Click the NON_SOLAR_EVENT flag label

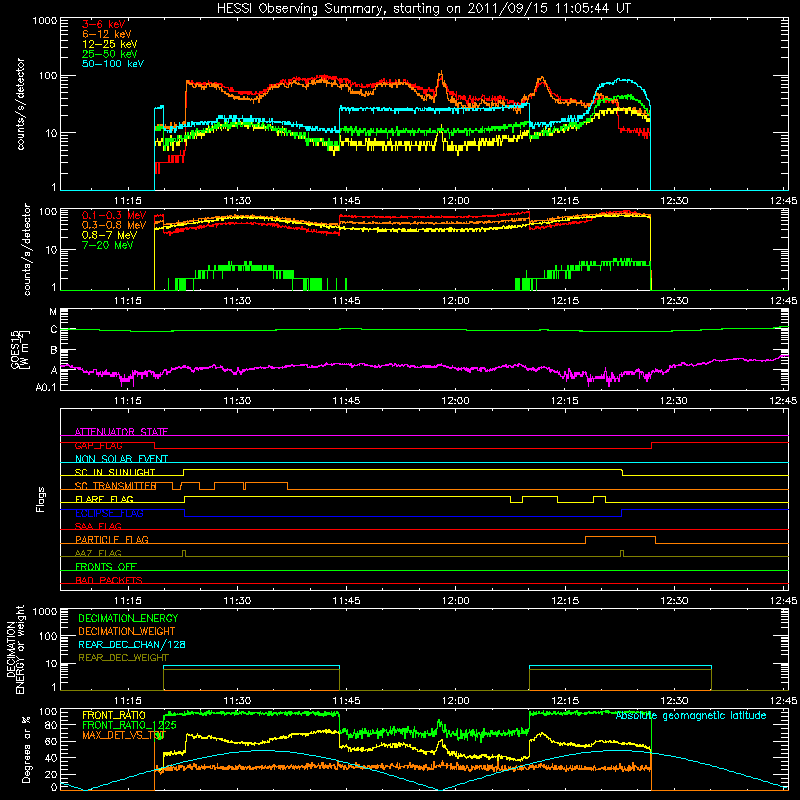(121, 459)
